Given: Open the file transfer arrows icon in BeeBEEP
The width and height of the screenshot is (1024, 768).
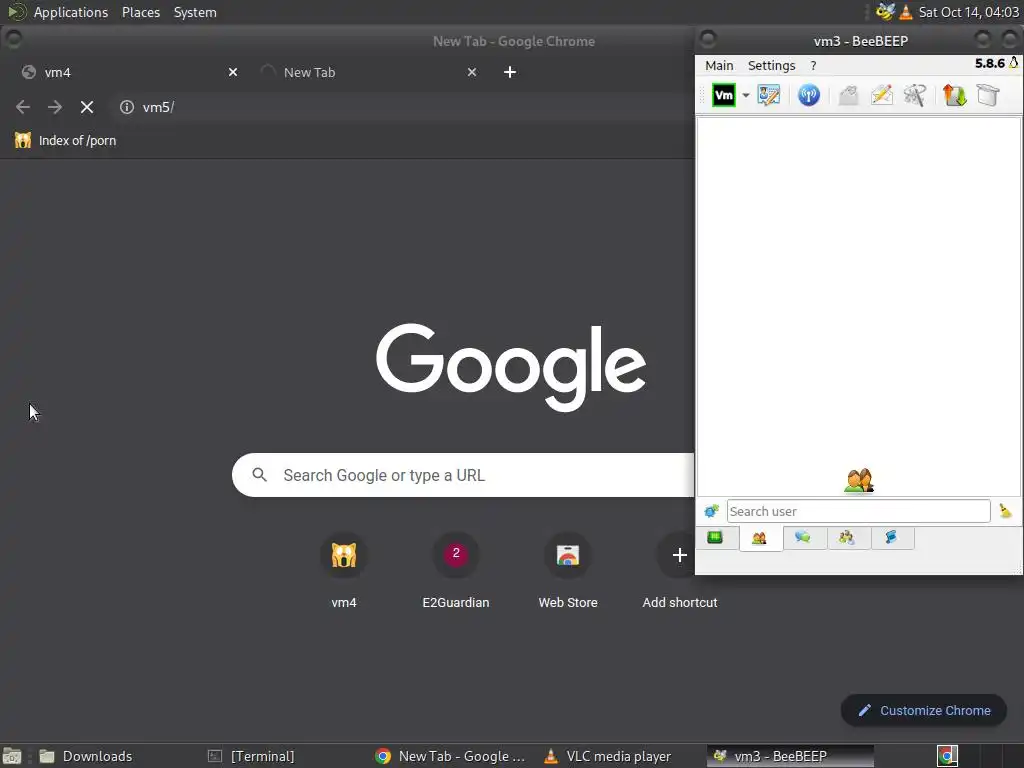Looking at the screenshot, I should (x=954, y=95).
